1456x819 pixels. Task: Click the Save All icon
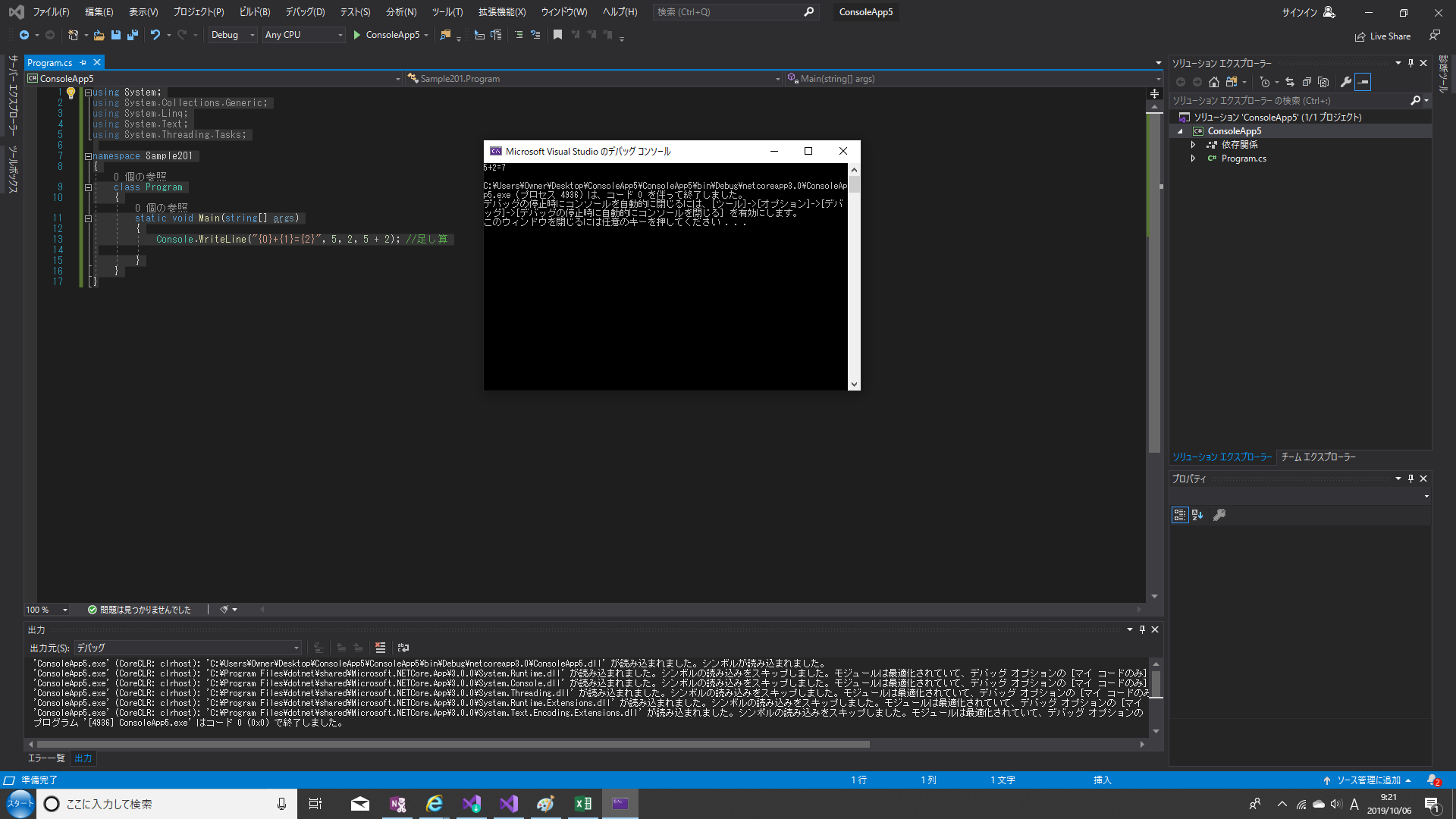(133, 35)
